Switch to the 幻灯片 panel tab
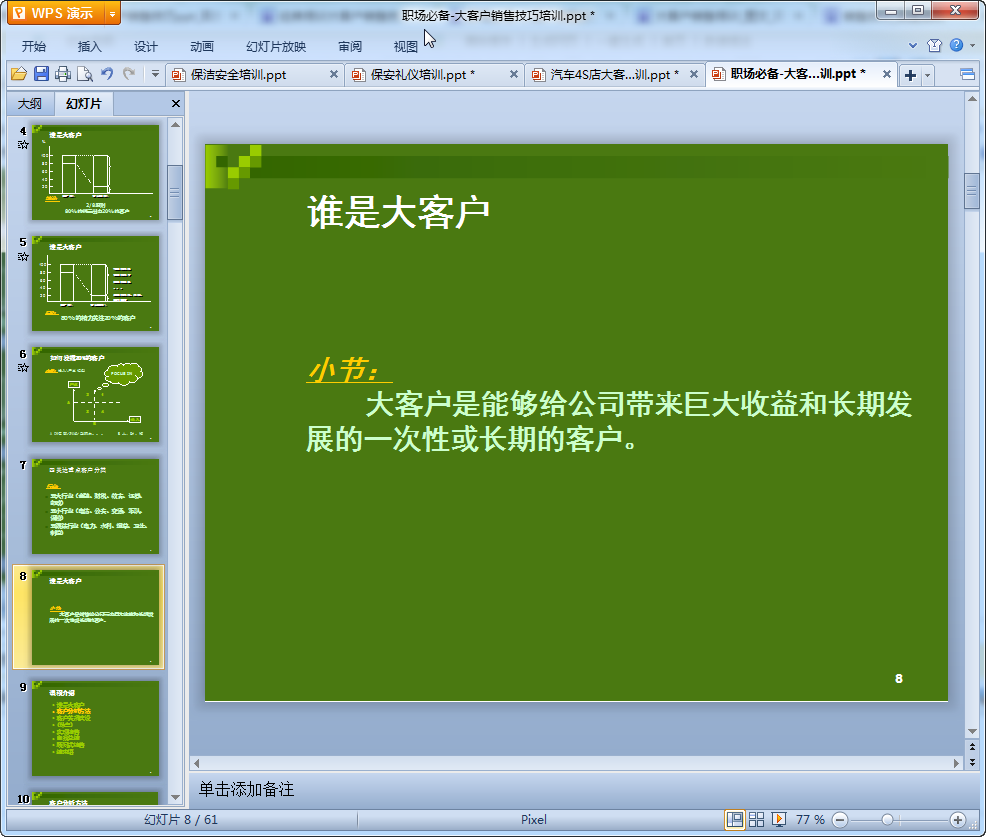The width and height of the screenshot is (986, 837). [84, 104]
